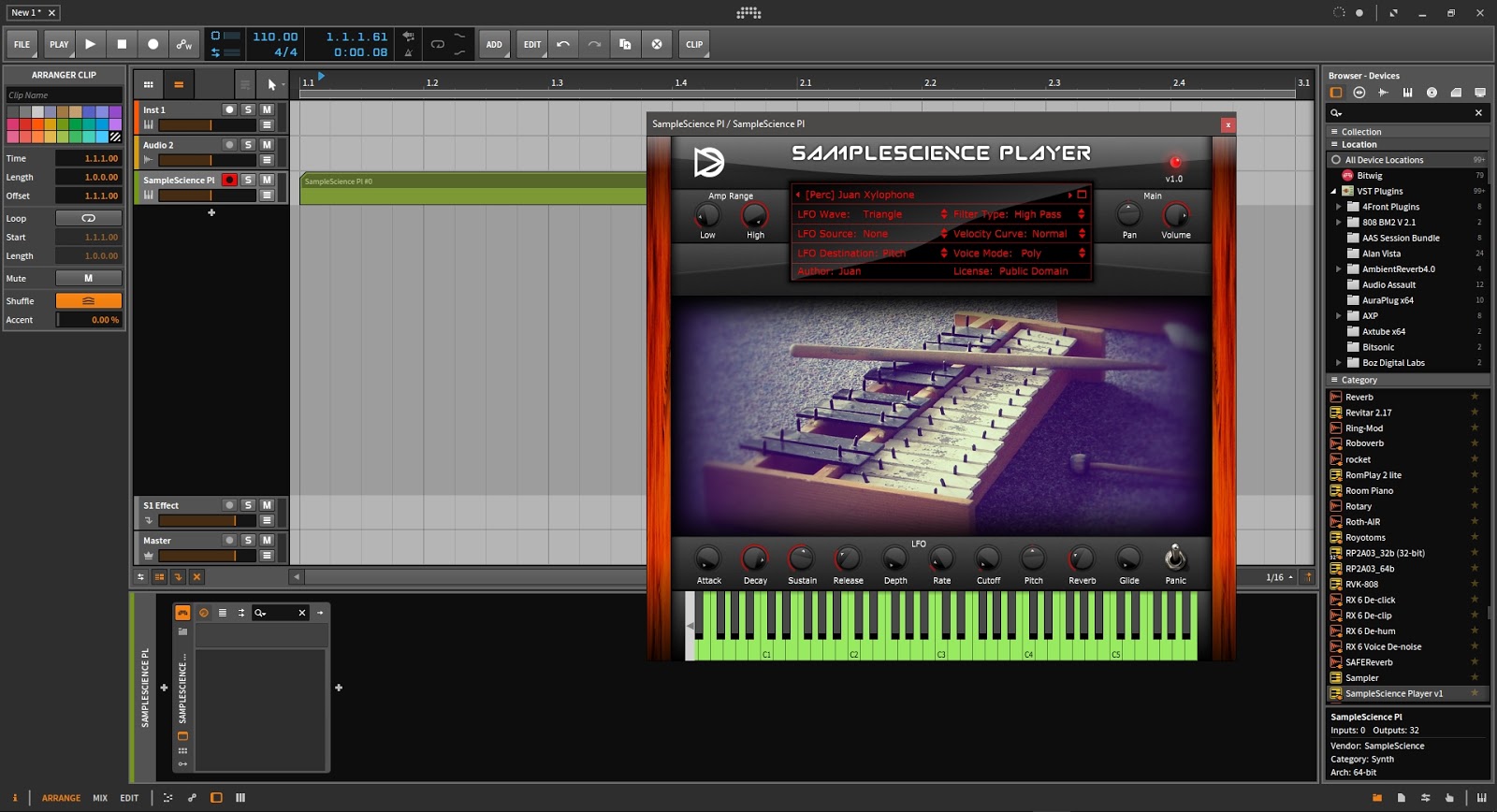Switch to the MIX panel layout
Viewport: 1497px width, 812px height.
coord(100,798)
